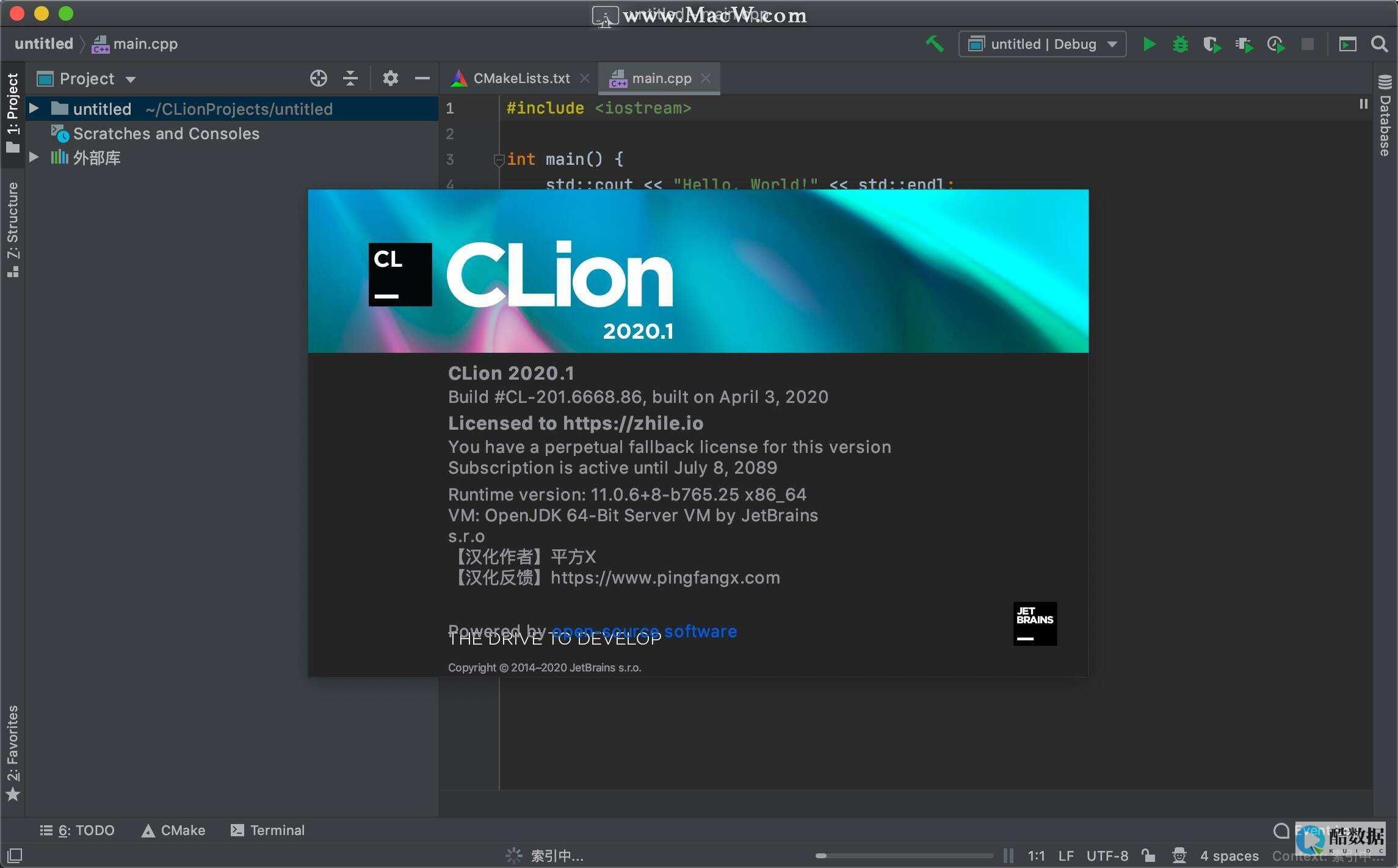1398x868 pixels.
Task: Open inspections inspector hat icon
Action: [x=1179, y=855]
